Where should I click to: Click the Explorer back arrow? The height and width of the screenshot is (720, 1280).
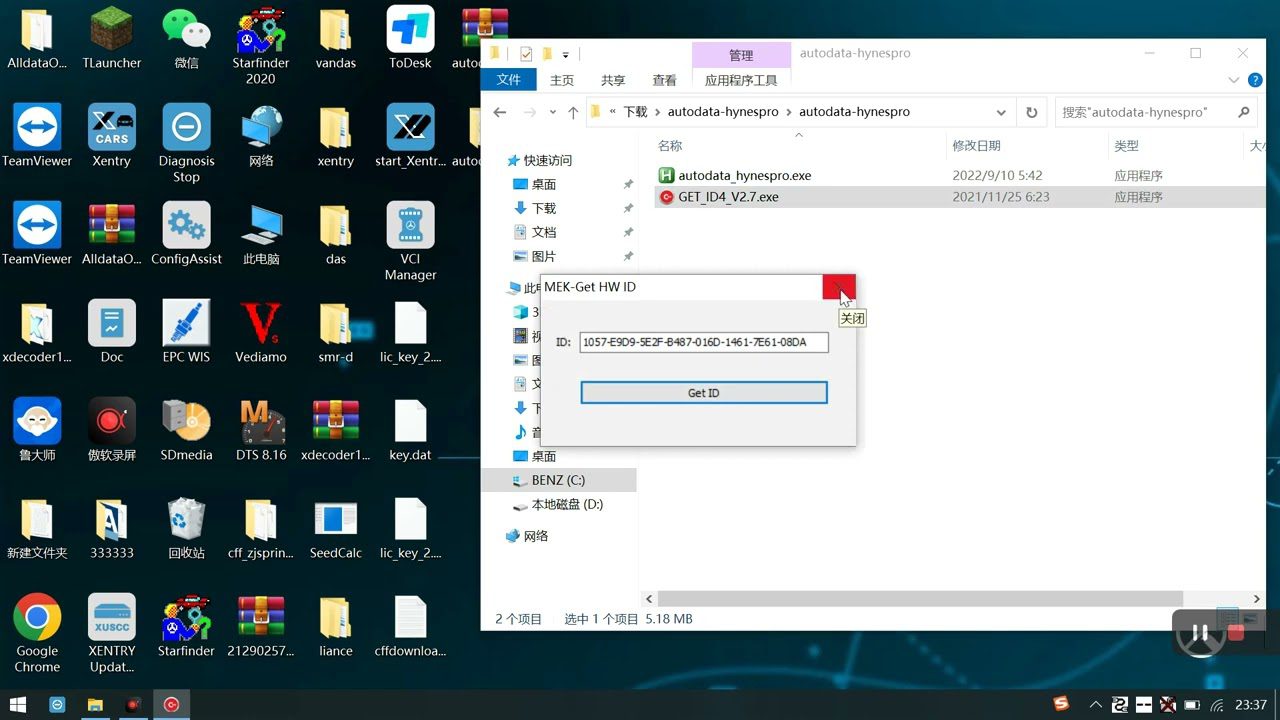pyautogui.click(x=500, y=112)
